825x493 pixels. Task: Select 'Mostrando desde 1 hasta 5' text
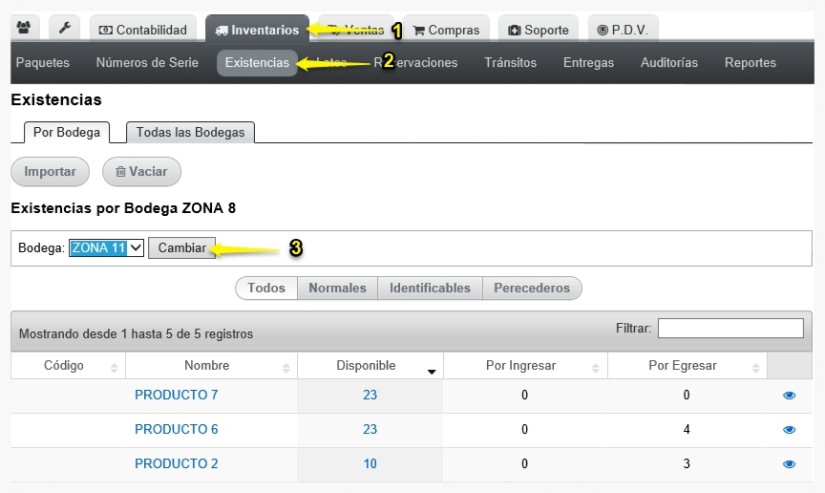97,334
